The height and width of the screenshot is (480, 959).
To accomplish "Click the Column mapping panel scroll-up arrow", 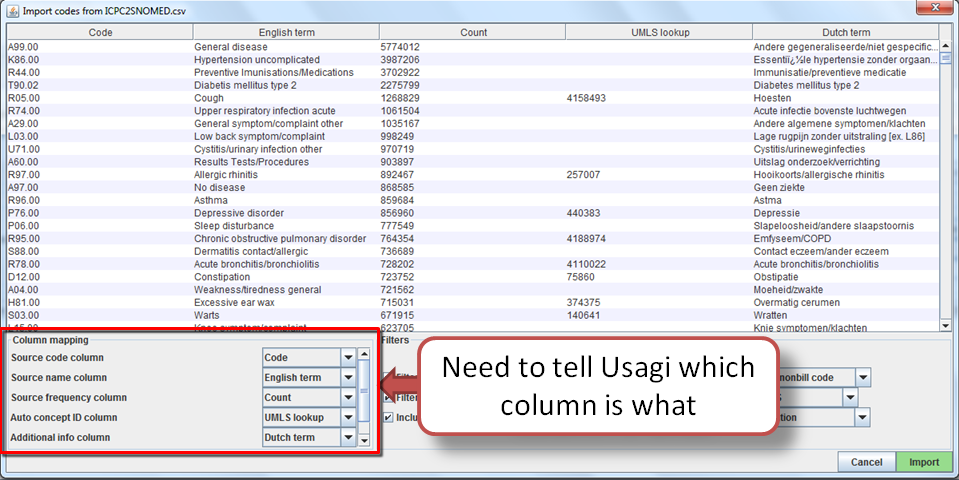I will tap(365, 354).
